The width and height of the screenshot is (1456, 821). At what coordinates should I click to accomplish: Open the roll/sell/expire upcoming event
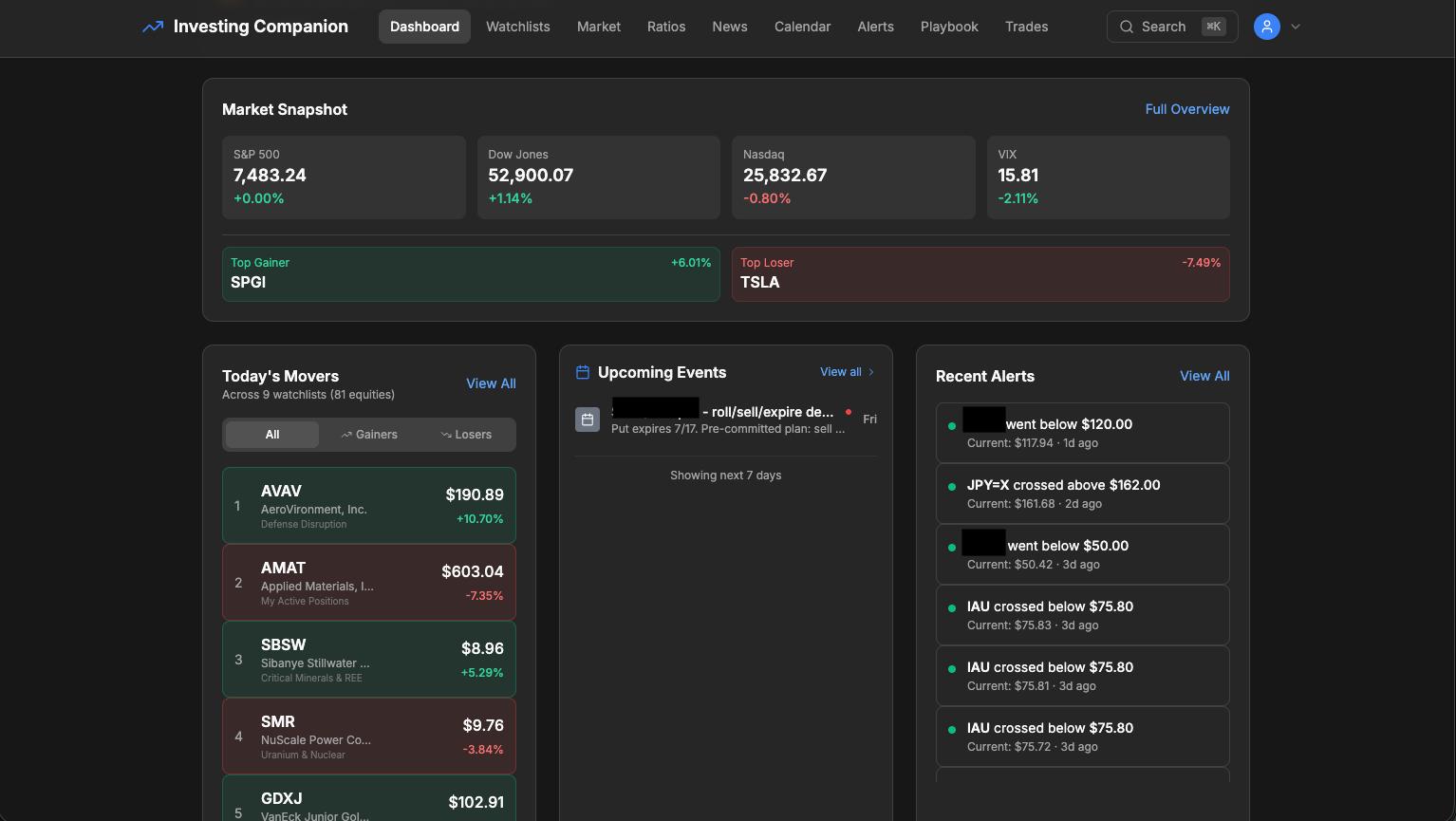point(726,420)
